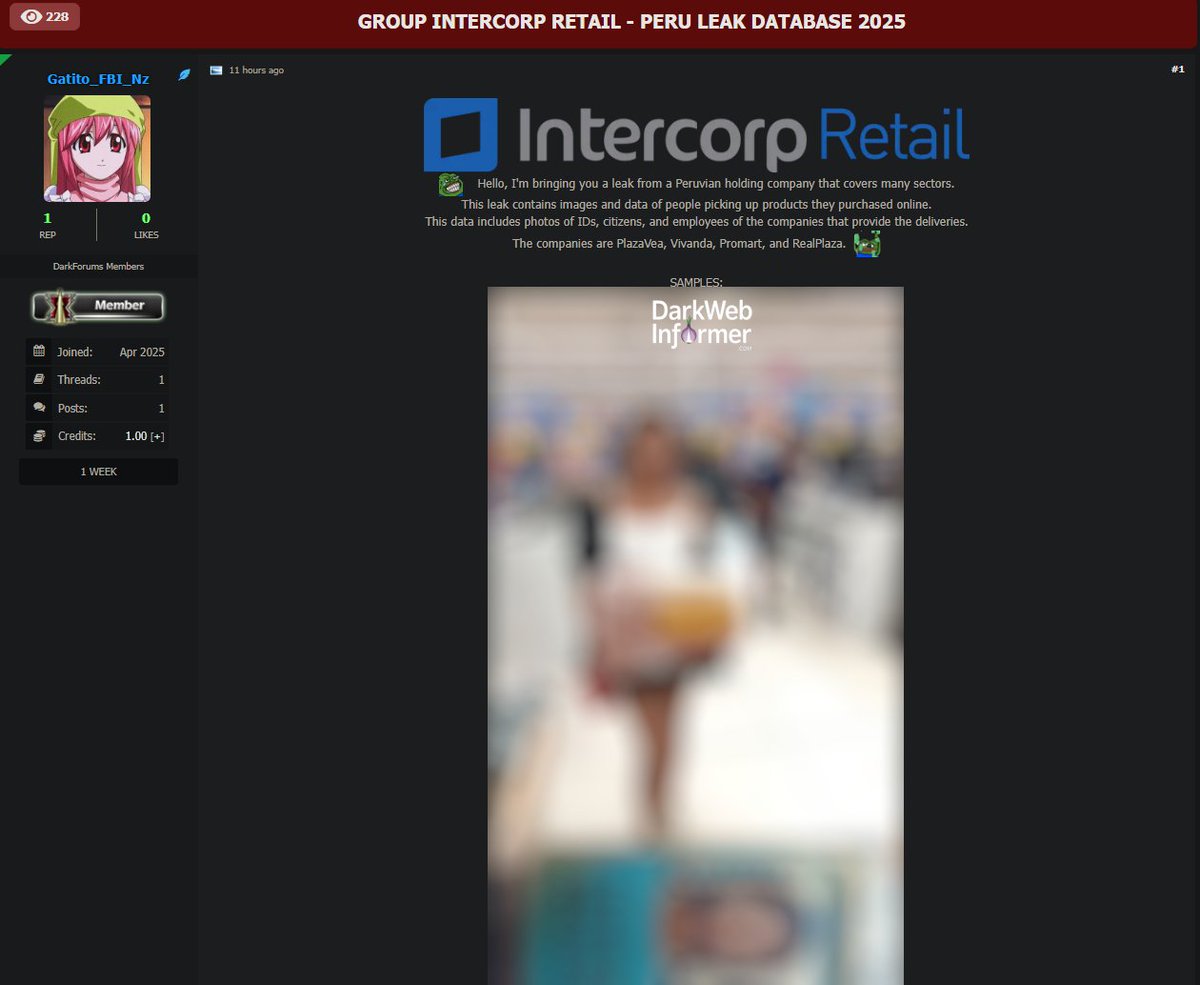The width and height of the screenshot is (1200, 985).
Task: Click the 'DarkForums Members' group label
Action: tap(98, 266)
